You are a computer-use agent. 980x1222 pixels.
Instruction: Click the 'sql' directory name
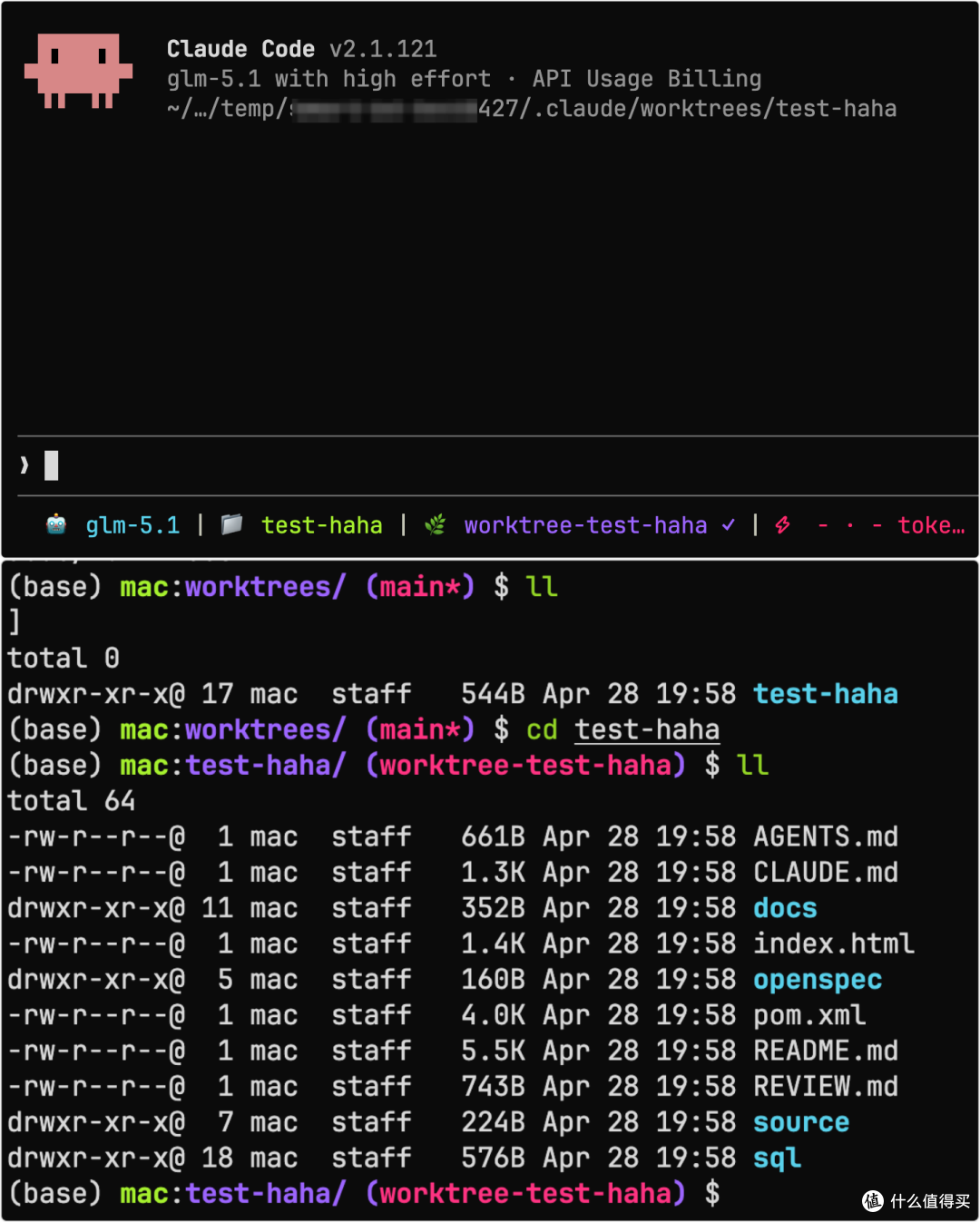(x=778, y=1158)
